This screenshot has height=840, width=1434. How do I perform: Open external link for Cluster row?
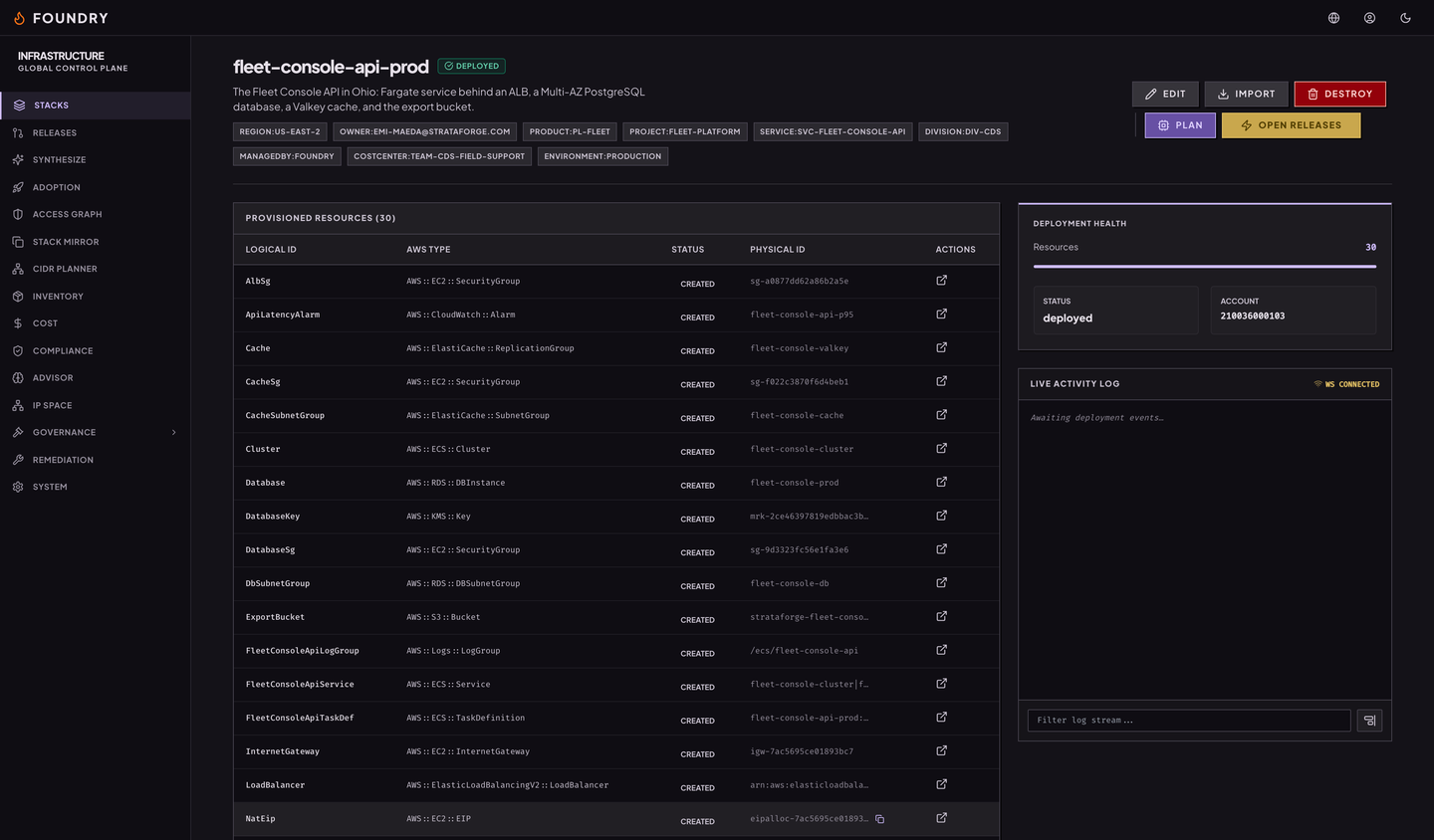pos(941,449)
